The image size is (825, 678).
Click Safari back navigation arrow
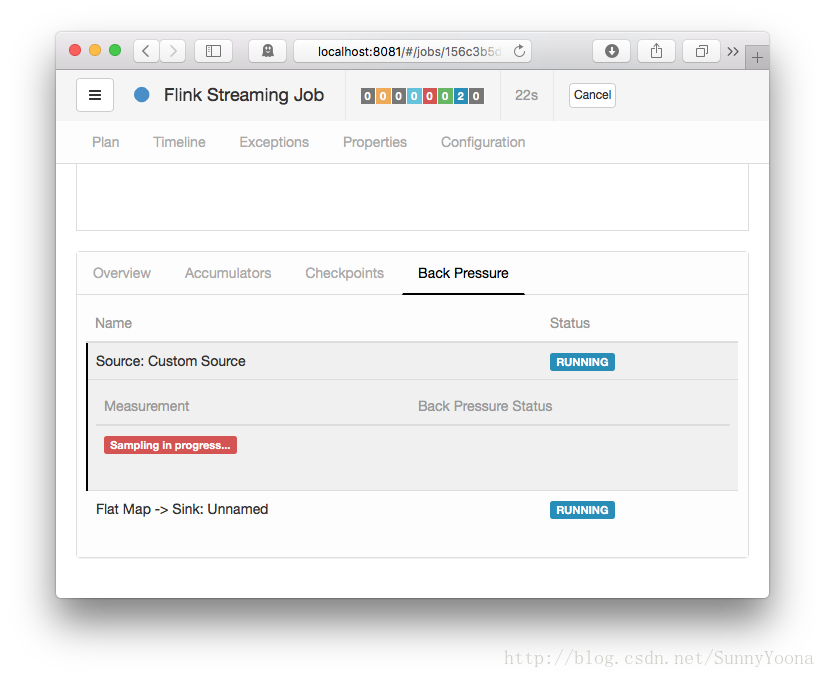click(x=146, y=51)
